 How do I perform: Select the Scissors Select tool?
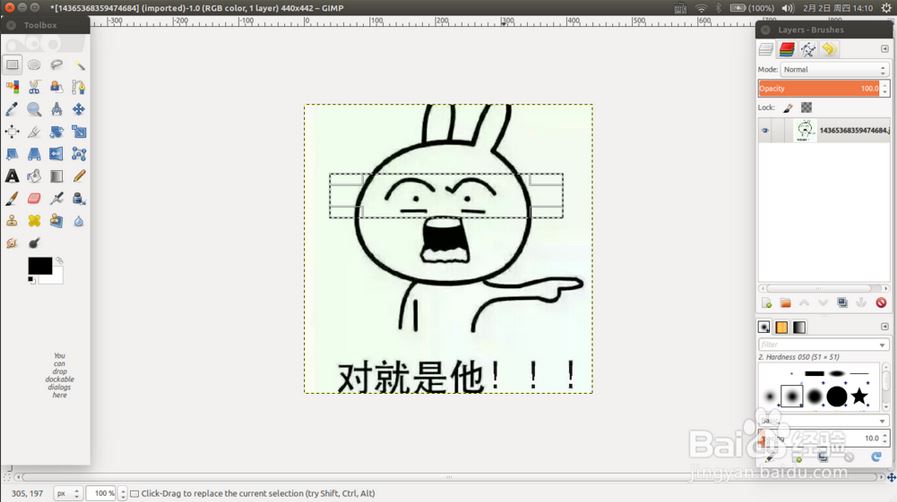tap(34, 87)
